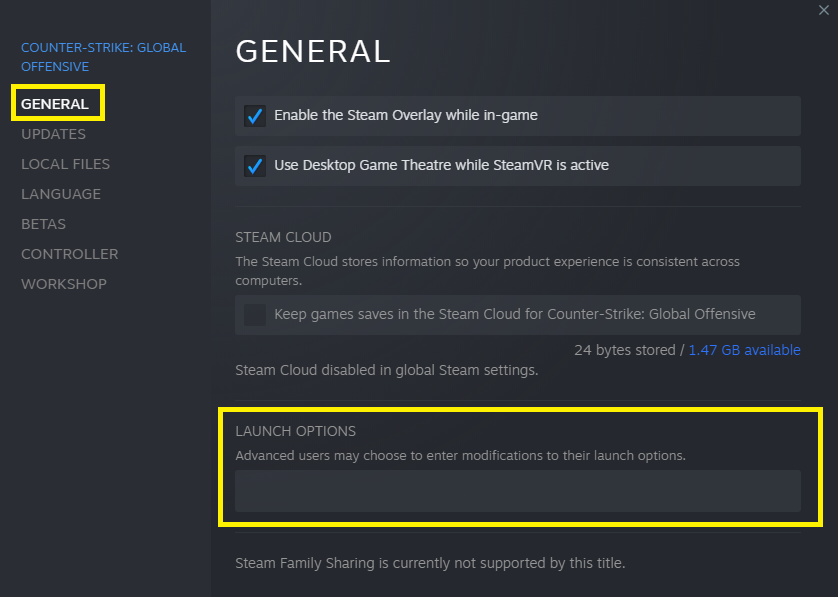The image size is (838, 597).
Task: Open the UPDATES settings section
Action: pos(53,133)
